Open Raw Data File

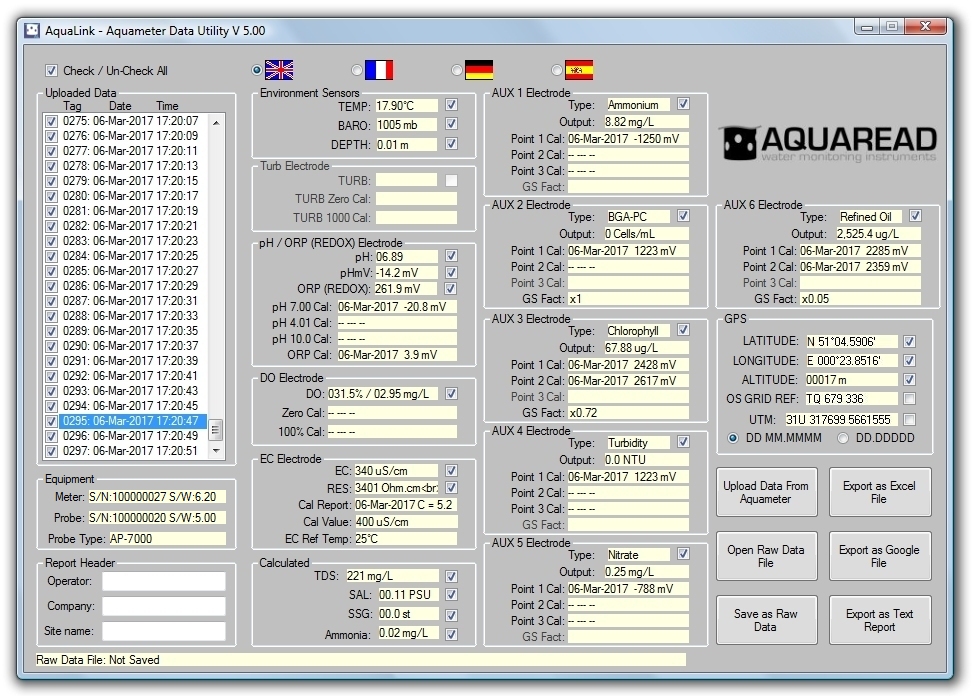[765, 557]
